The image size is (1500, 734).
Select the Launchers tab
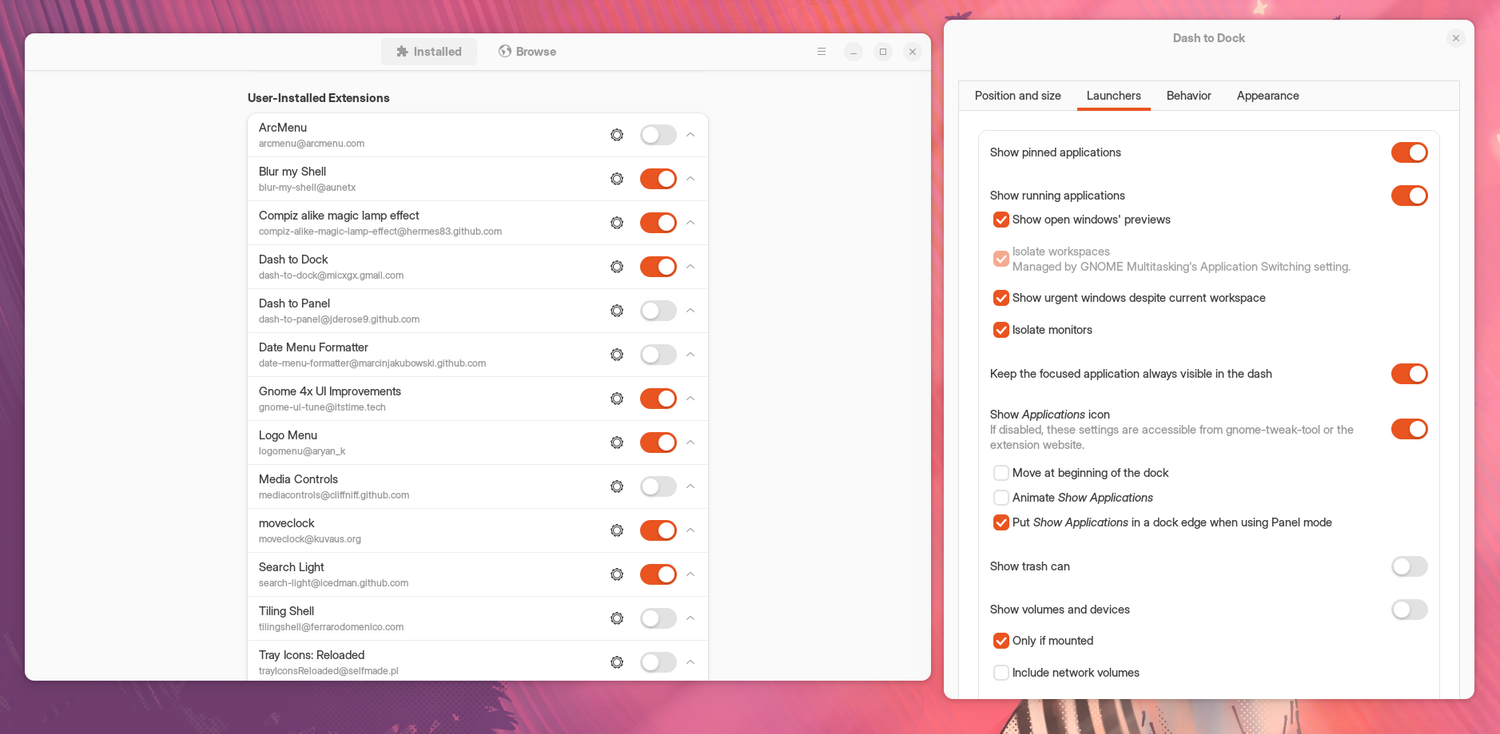click(1113, 96)
